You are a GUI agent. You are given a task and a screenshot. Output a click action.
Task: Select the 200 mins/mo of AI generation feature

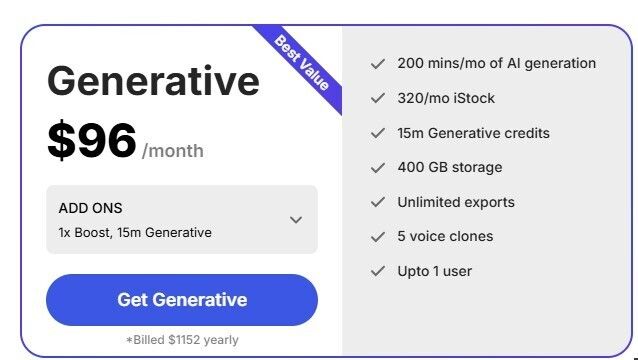point(496,63)
